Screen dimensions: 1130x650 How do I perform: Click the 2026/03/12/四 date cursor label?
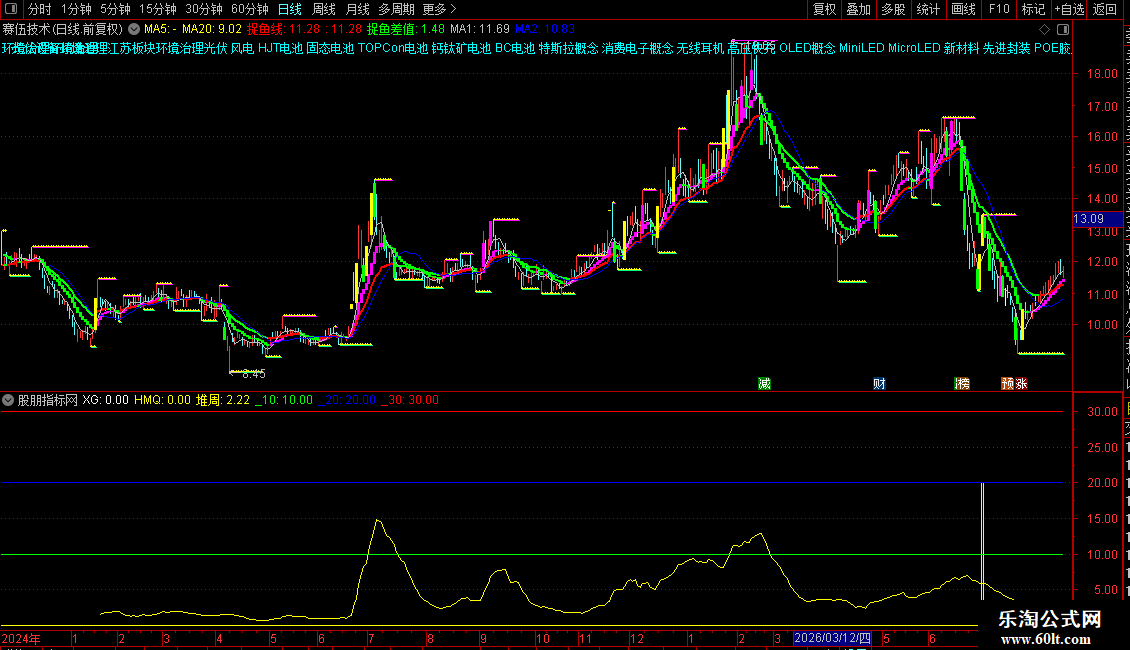click(x=832, y=638)
